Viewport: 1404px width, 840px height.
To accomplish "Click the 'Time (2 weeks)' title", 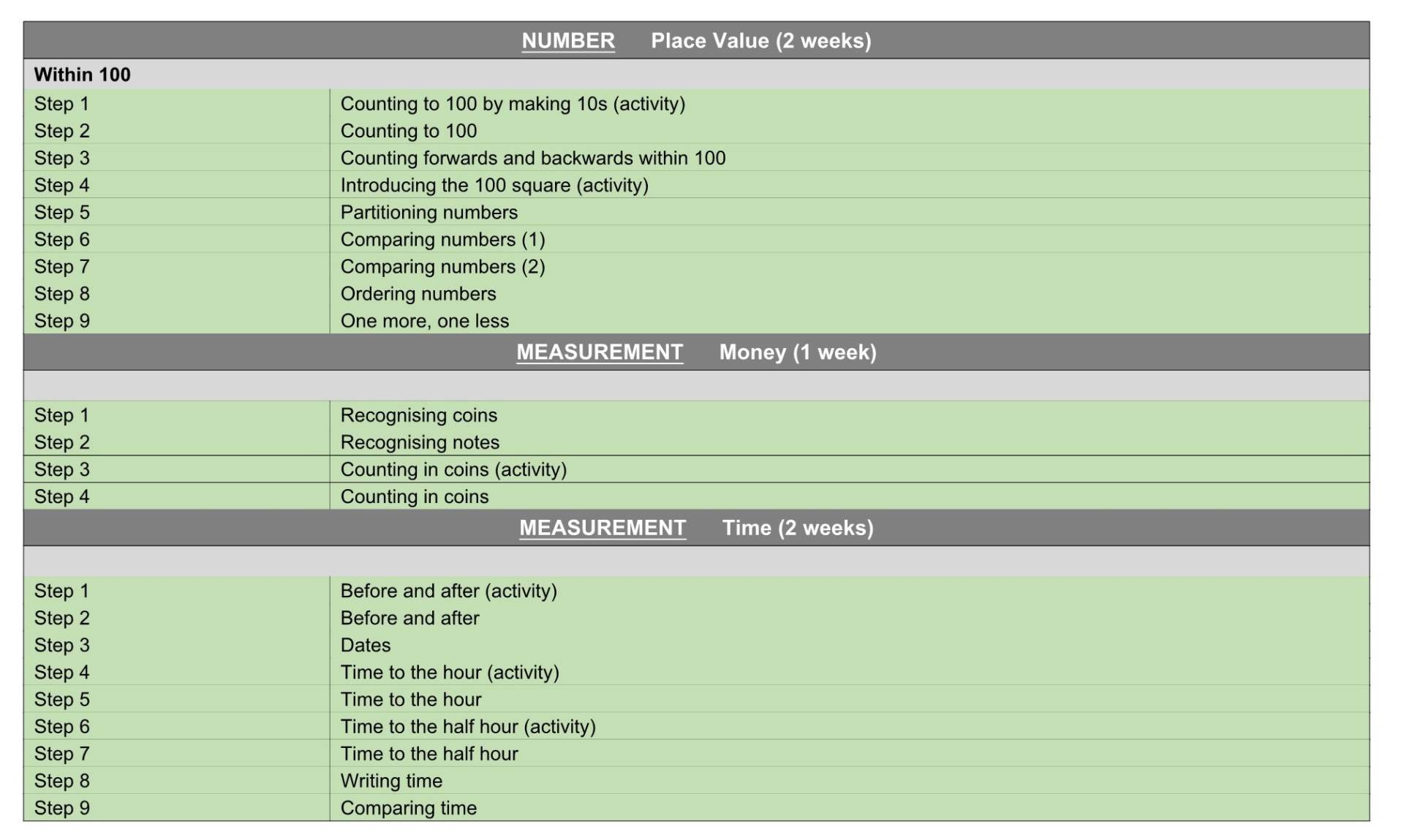I will point(797,528).
